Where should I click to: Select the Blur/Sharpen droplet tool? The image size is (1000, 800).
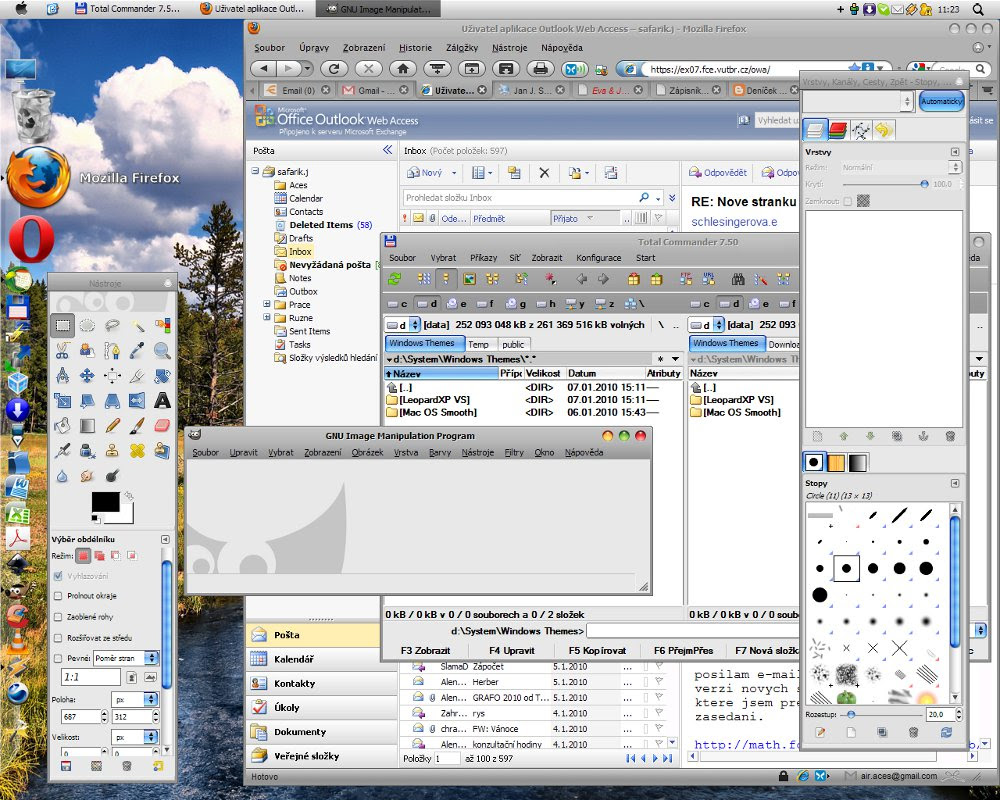(x=62, y=476)
